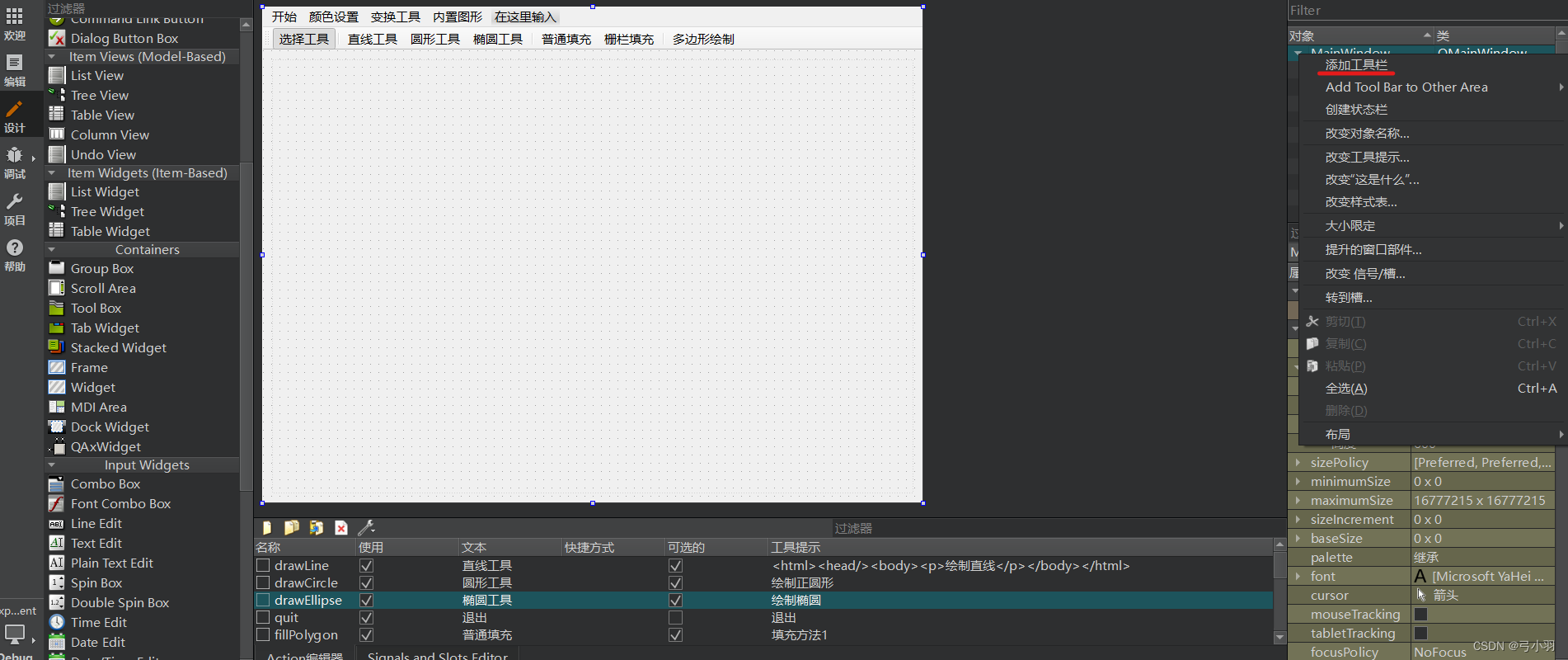Click the red delete action icon
Screen dimensions: 1568x660
tap(341, 527)
